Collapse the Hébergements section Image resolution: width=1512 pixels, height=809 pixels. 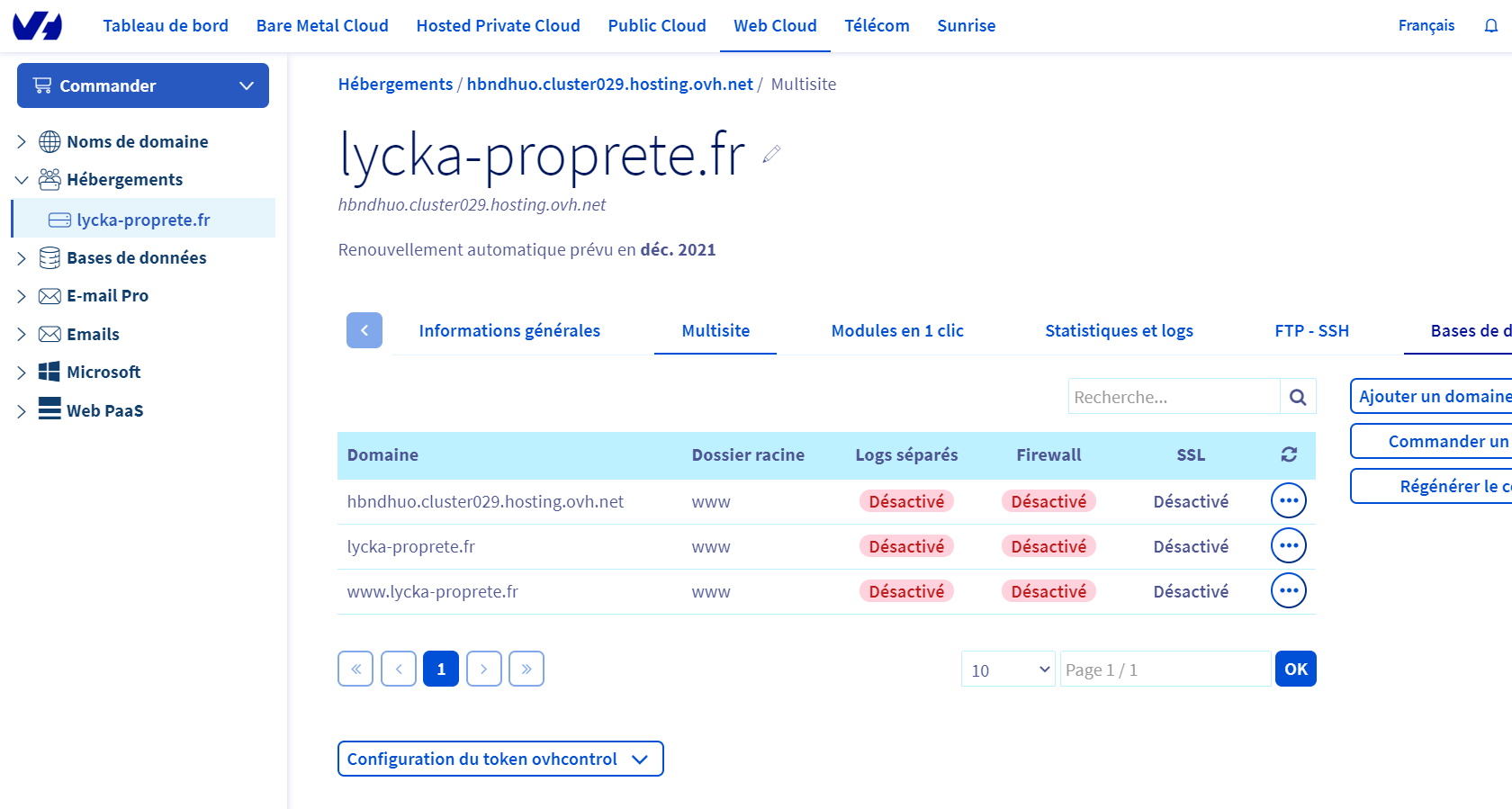pyautogui.click(x=22, y=180)
